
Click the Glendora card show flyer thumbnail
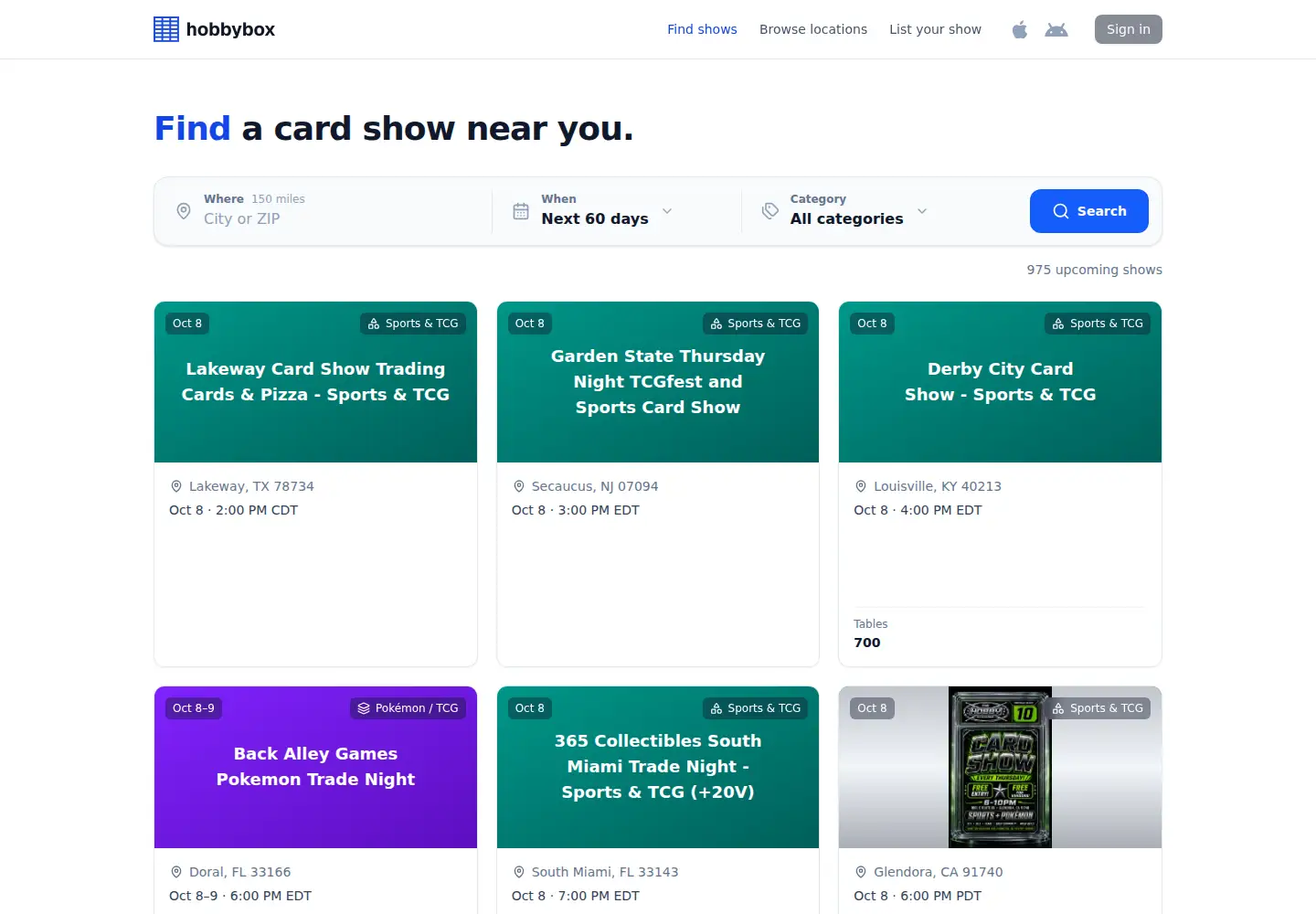pos(1000,767)
